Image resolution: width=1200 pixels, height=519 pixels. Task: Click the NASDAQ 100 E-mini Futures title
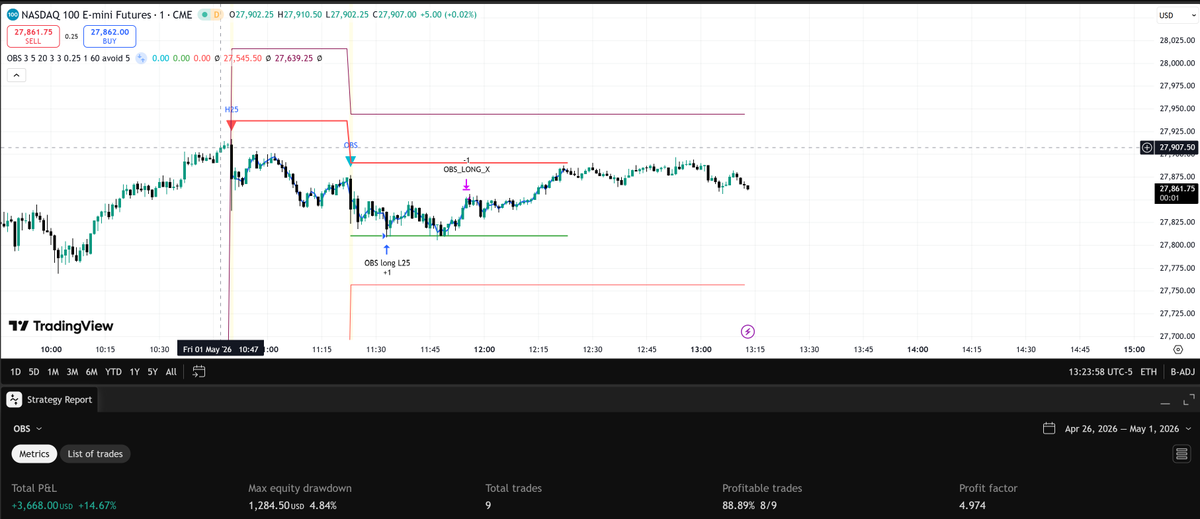point(86,15)
